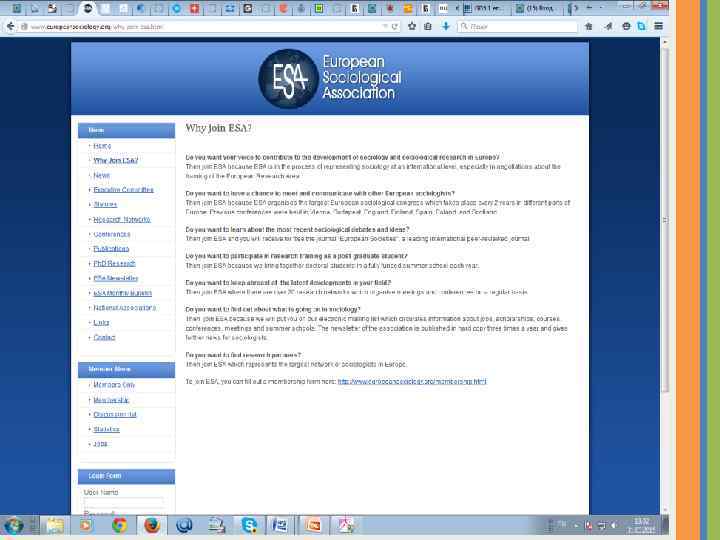The height and width of the screenshot is (540, 720).
Task: Open the downloads arrow icon
Action: pos(445,26)
